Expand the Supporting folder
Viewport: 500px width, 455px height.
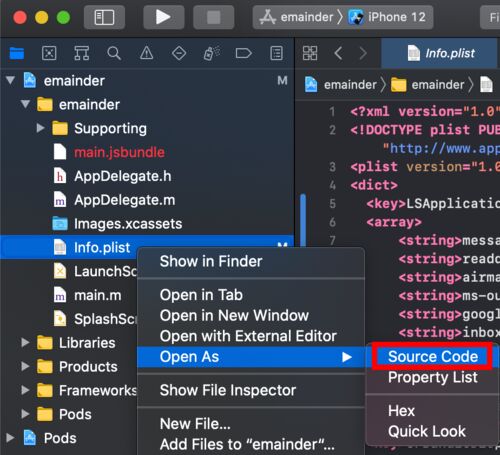[x=40, y=128]
